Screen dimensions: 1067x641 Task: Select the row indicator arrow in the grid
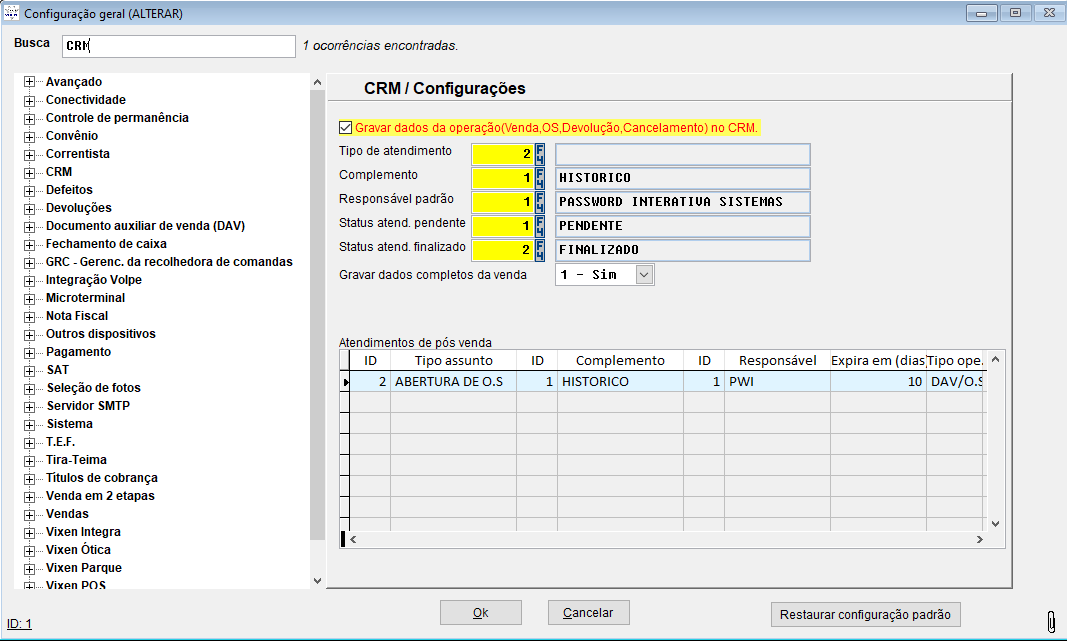tap(347, 382)
